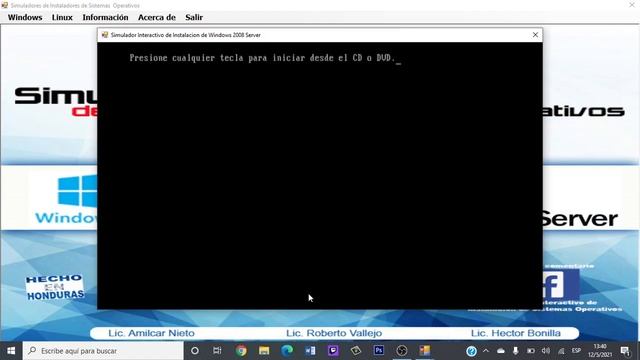Click the name Lic. Hector Bonilla
Viewport: 640px width, 360px height.
(x=516, y=333)
